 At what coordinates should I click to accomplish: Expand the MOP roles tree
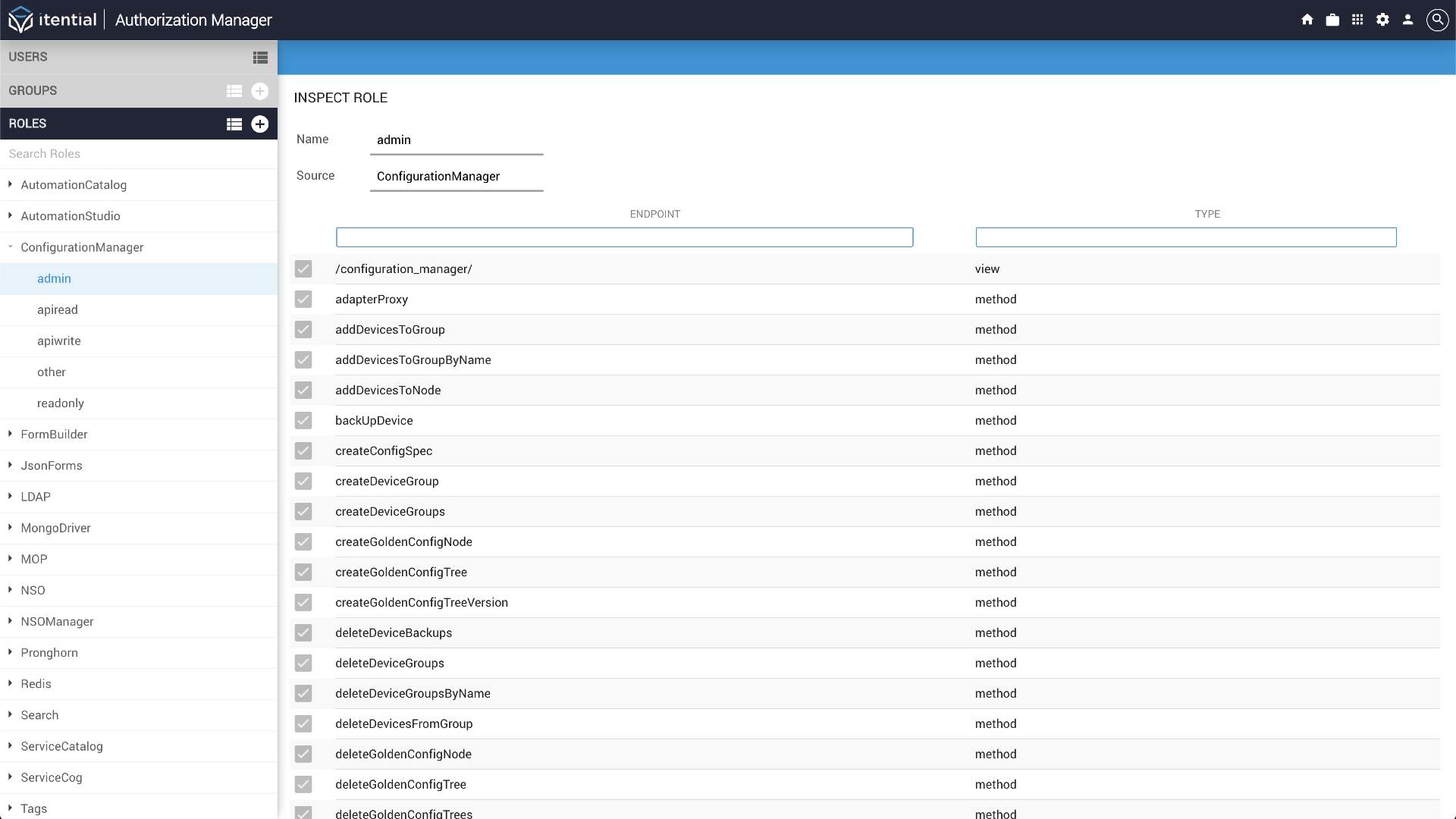pyautogui.click(x=10, y=558)
